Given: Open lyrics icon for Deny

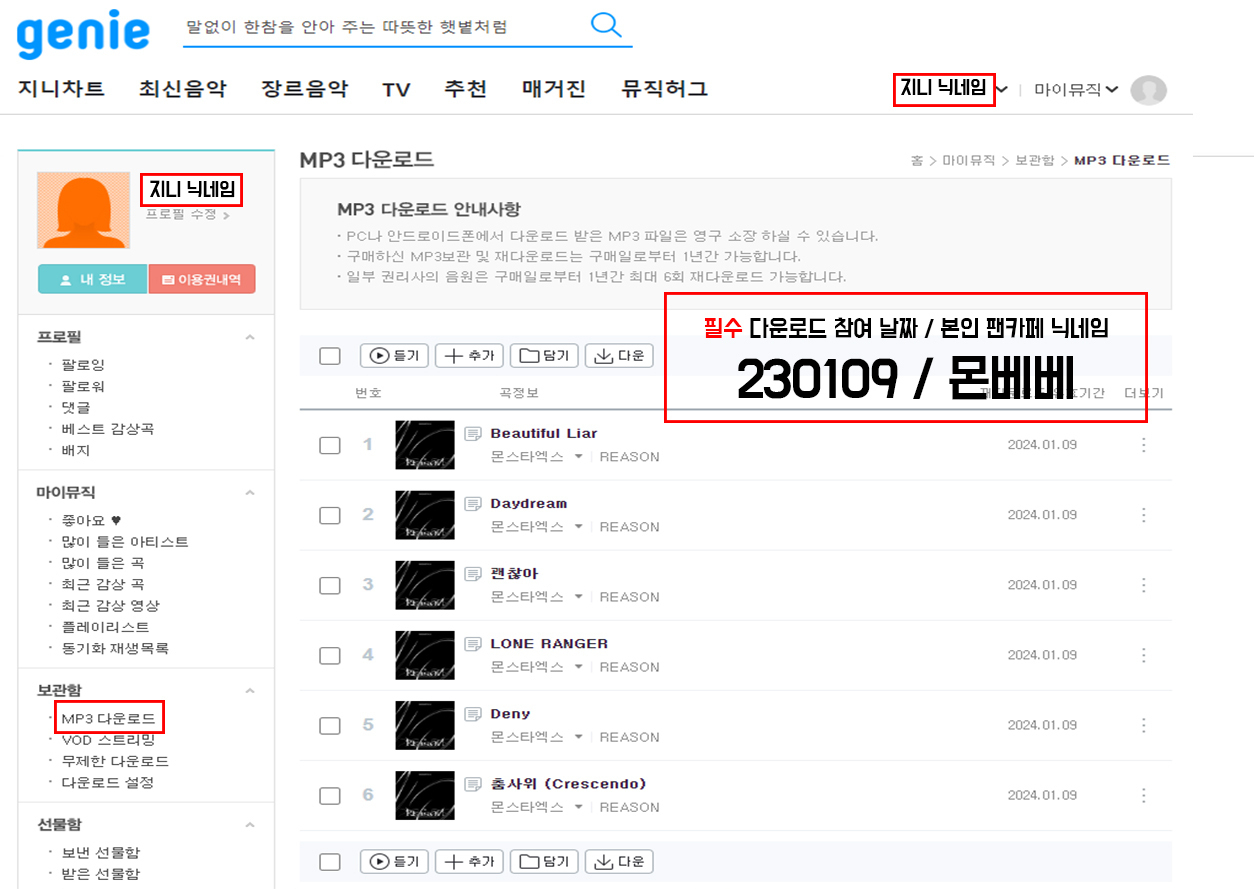Looking at the screenshot, I should 473,713.
